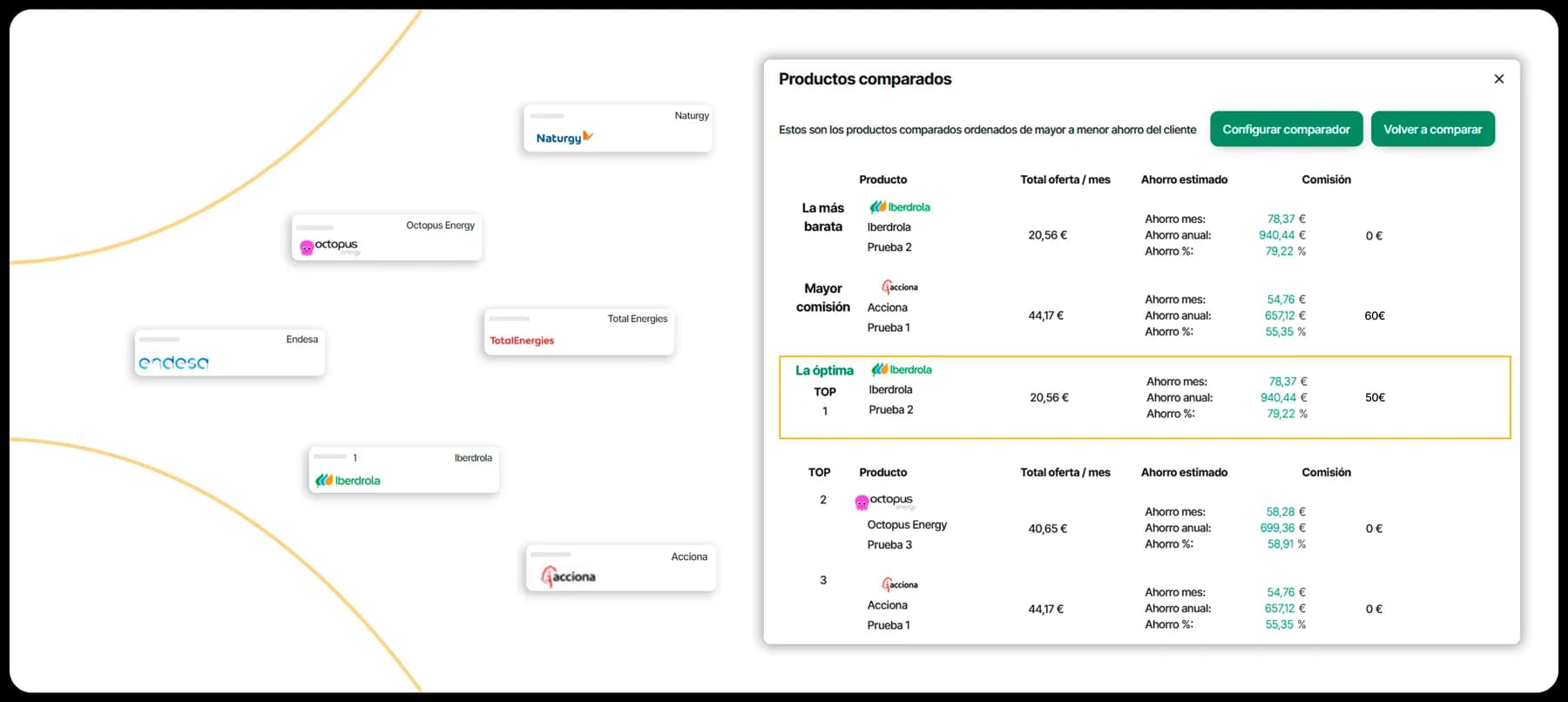Viewport: 1568px width, 702px height.
Task: Click 44,17 € in Mayor comisión row
Action: pyautogui.click(x=1046, y=316)
